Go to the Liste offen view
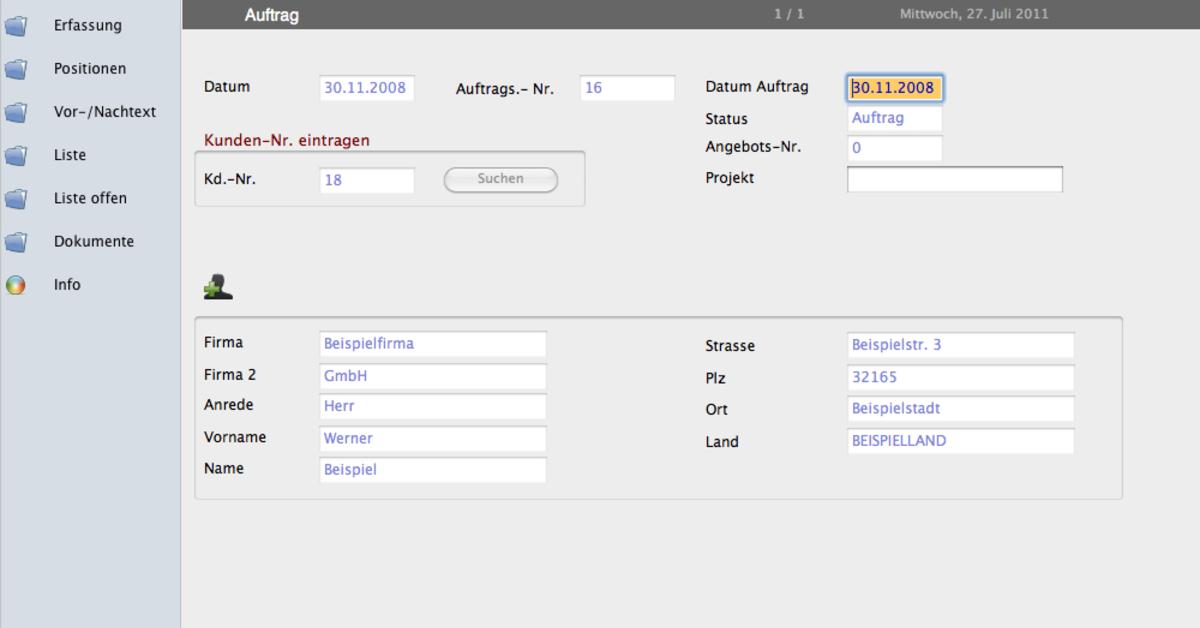This screenshot has height=628, width=1200. pyautogui.click(x=90, y=198)
